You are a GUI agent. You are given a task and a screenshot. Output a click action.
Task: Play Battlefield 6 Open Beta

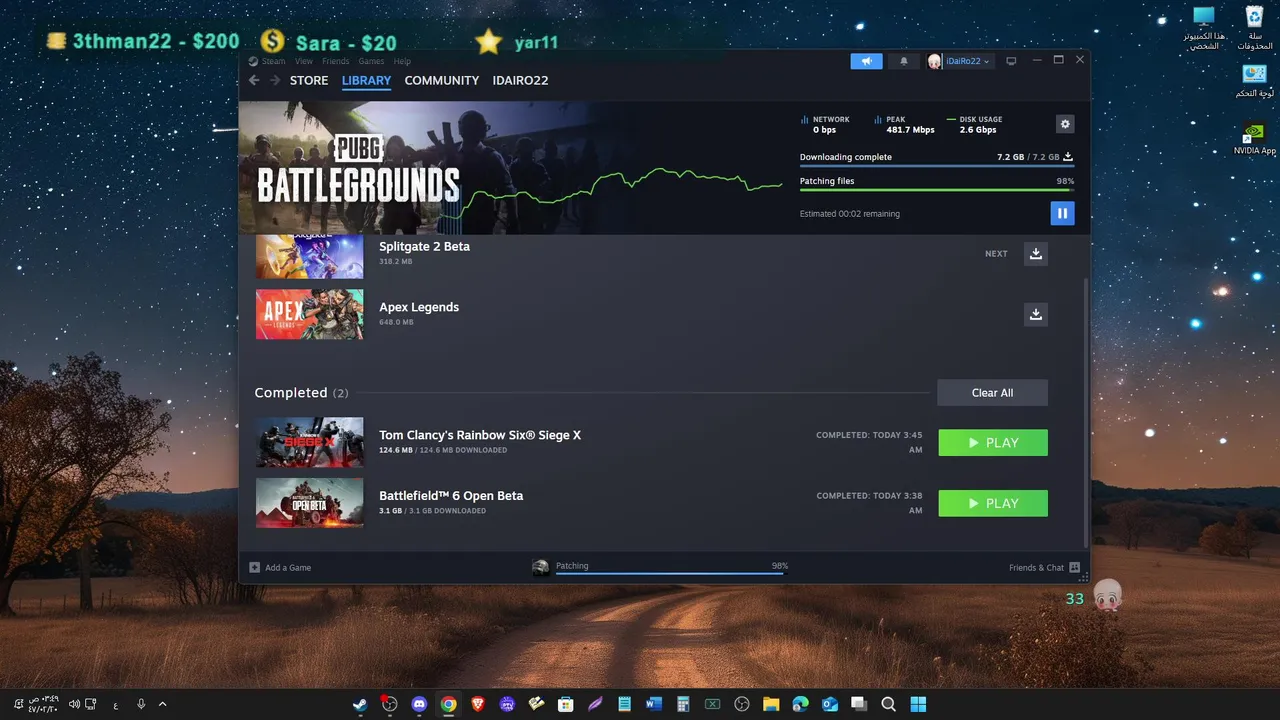point(993,503)
